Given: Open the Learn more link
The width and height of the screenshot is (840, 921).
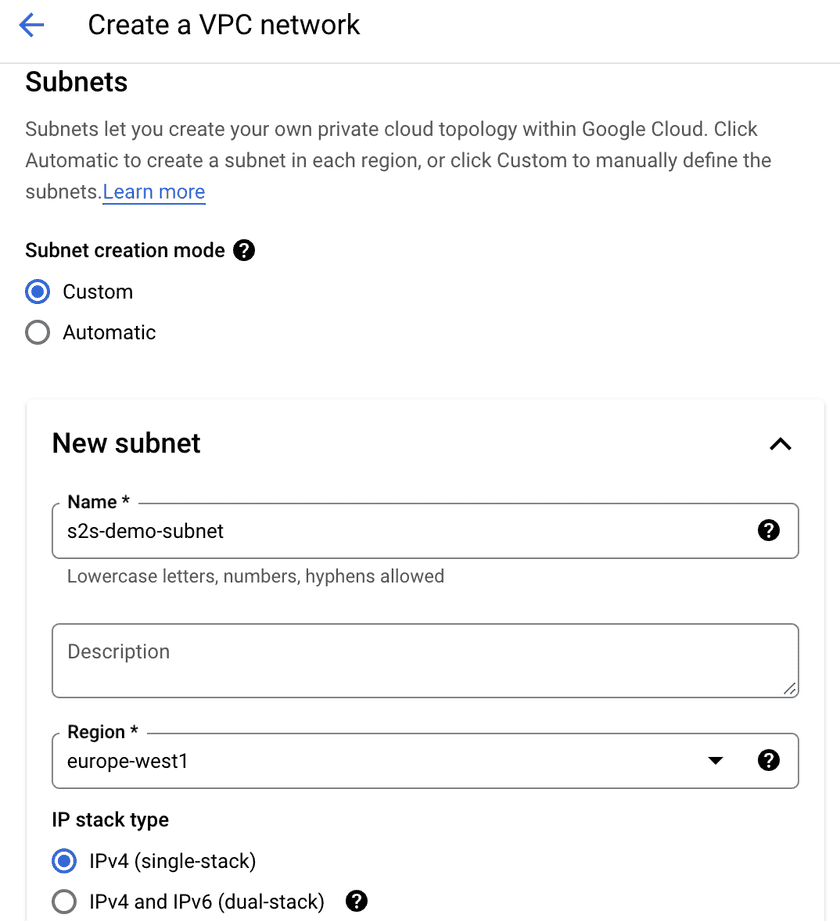Looking at the screenshot, I should click(x=154, y=192).
